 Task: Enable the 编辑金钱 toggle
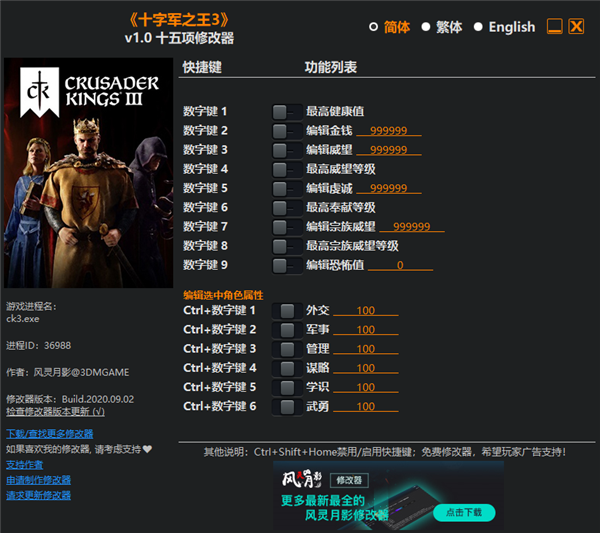click(x=286, y=130)
